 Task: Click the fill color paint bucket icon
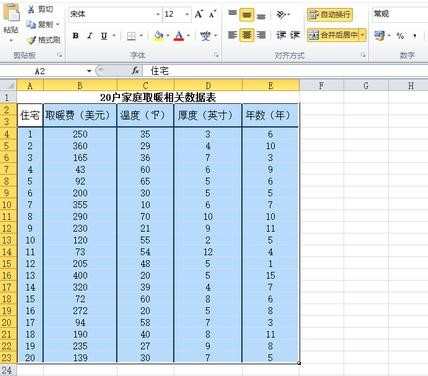(x=159, y=36)
